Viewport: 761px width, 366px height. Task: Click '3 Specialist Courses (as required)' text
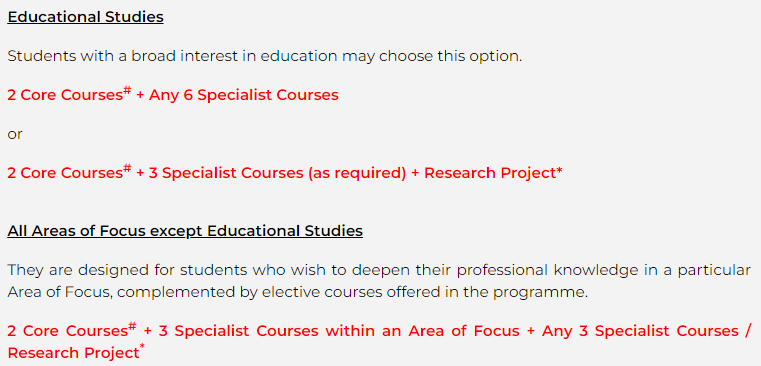click(x=277, y=173)
